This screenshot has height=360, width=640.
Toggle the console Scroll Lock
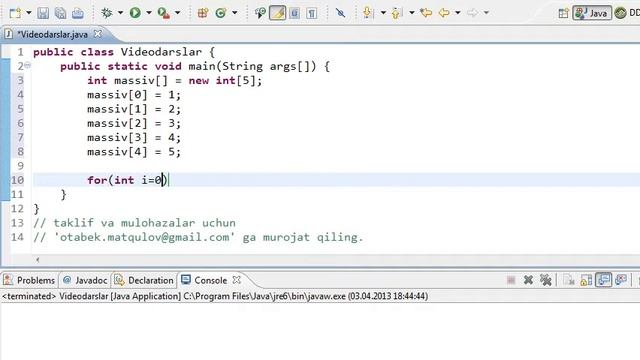(586, 280)
